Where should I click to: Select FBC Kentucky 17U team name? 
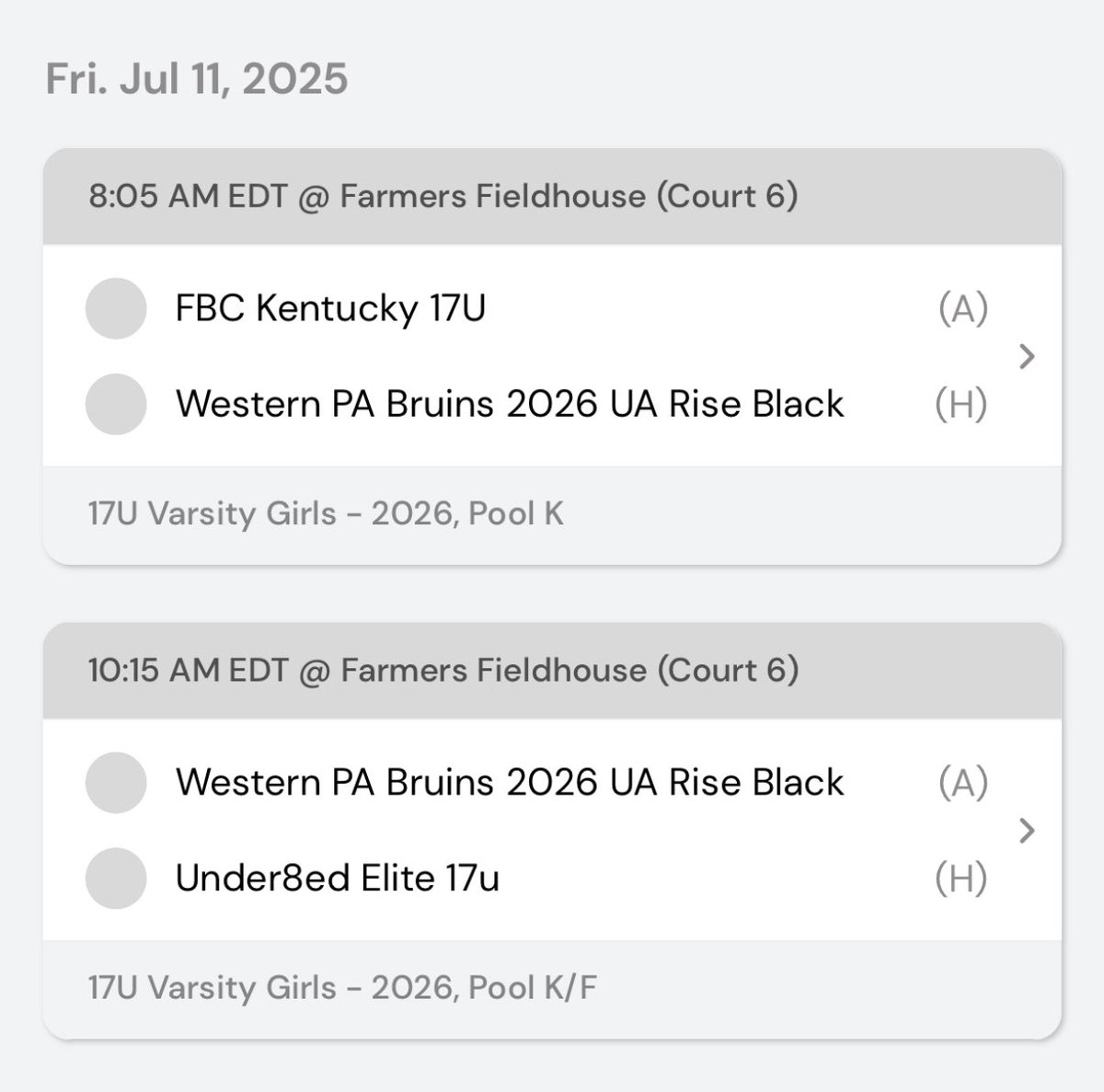tap(330, 308)
